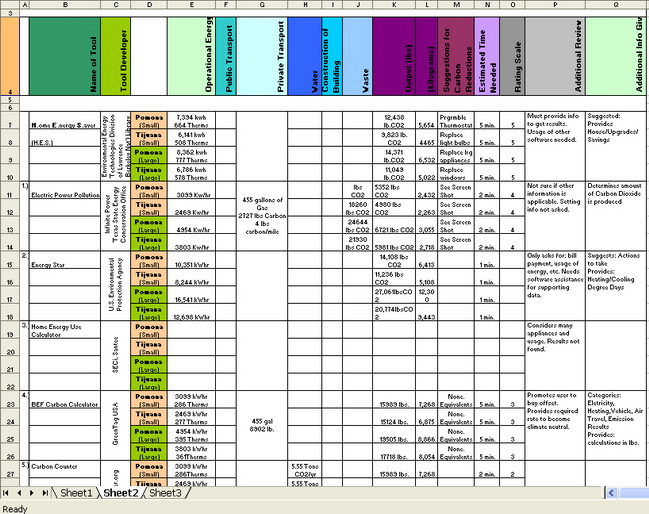Viewport: 649px width, 514px height.
Task: Select row 4 header
Action: tap(10, 56)
